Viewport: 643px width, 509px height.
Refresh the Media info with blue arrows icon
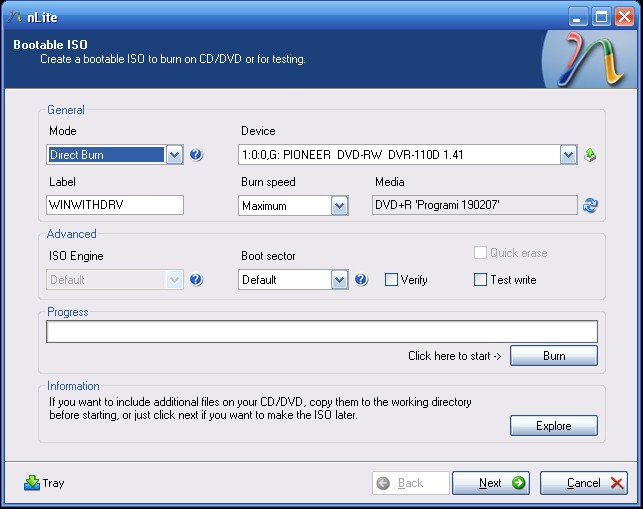590,205
